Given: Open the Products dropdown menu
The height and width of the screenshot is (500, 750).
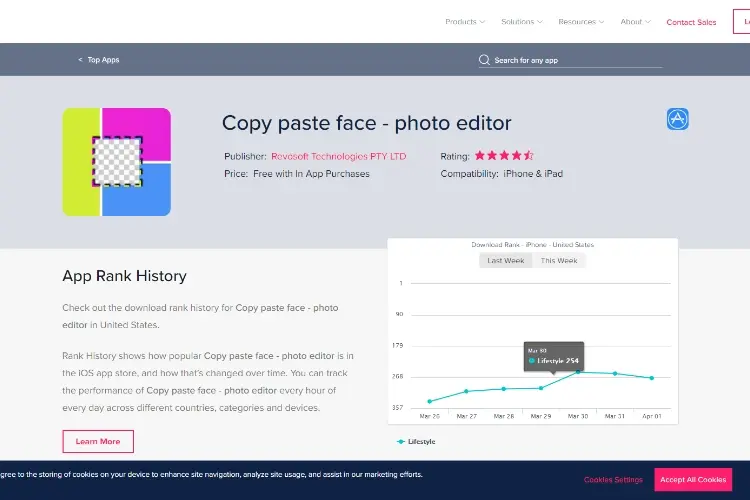Looking at the screenshot, I should coord(465,22).
